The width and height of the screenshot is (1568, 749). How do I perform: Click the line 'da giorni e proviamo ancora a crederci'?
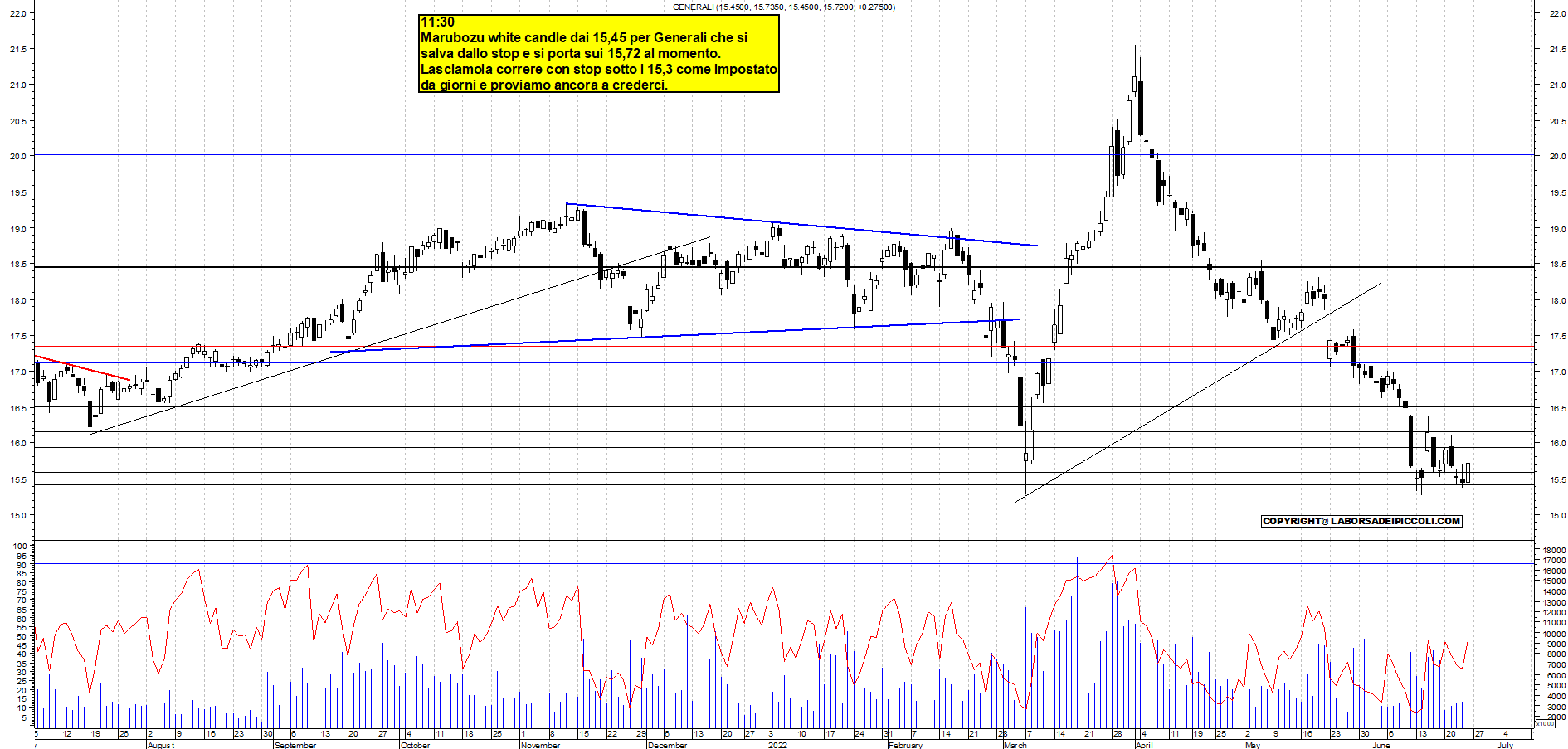[x=544, y=85]
